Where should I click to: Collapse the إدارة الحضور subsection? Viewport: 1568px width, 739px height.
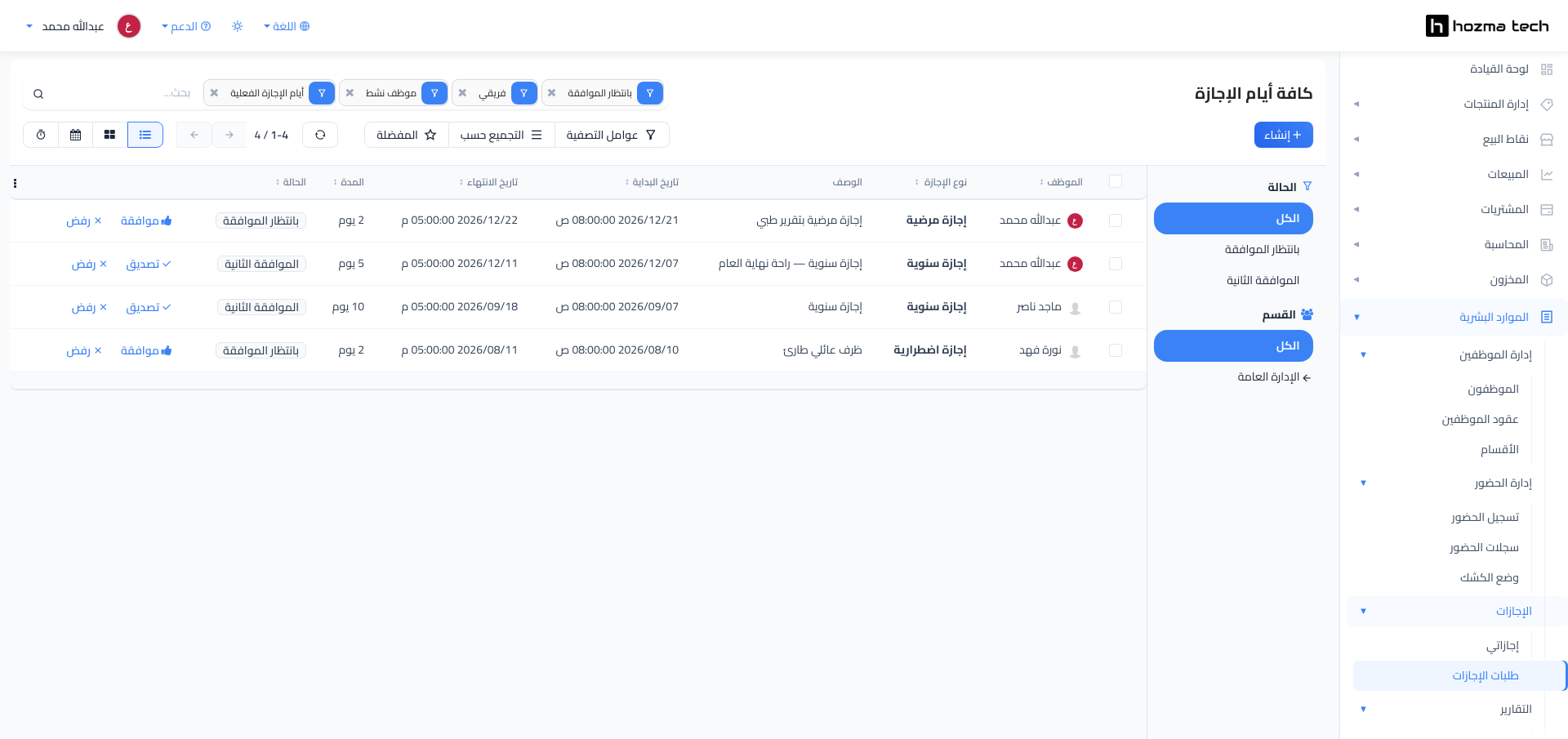coord(1363,483)
